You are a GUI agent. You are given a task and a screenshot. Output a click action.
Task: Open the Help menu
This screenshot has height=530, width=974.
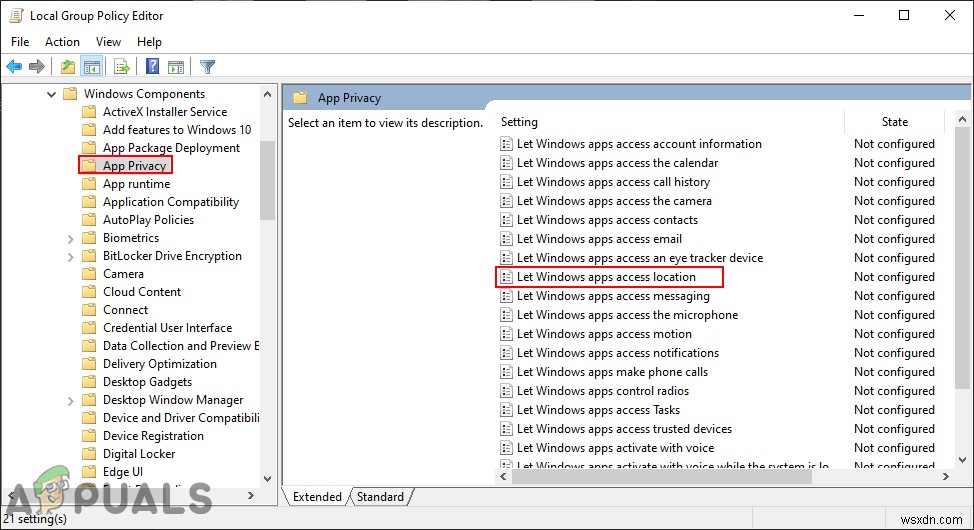click(149, 42)
